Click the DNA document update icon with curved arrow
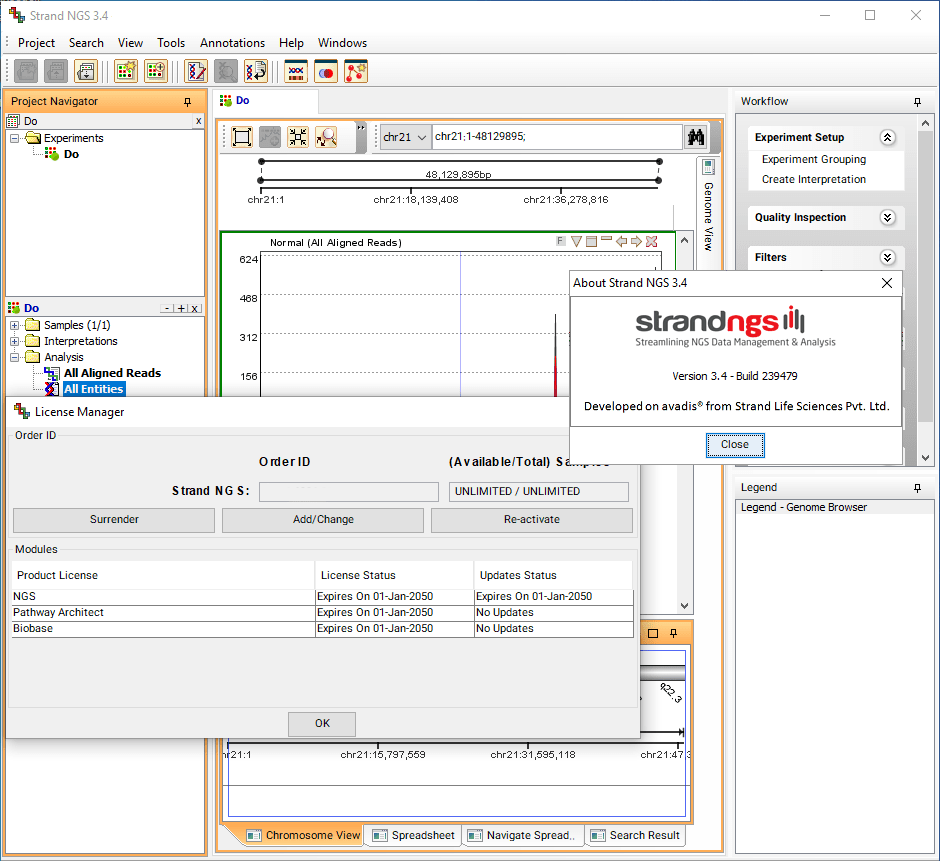This screenshot has height=861, width=940. click(x=256, y=71)
